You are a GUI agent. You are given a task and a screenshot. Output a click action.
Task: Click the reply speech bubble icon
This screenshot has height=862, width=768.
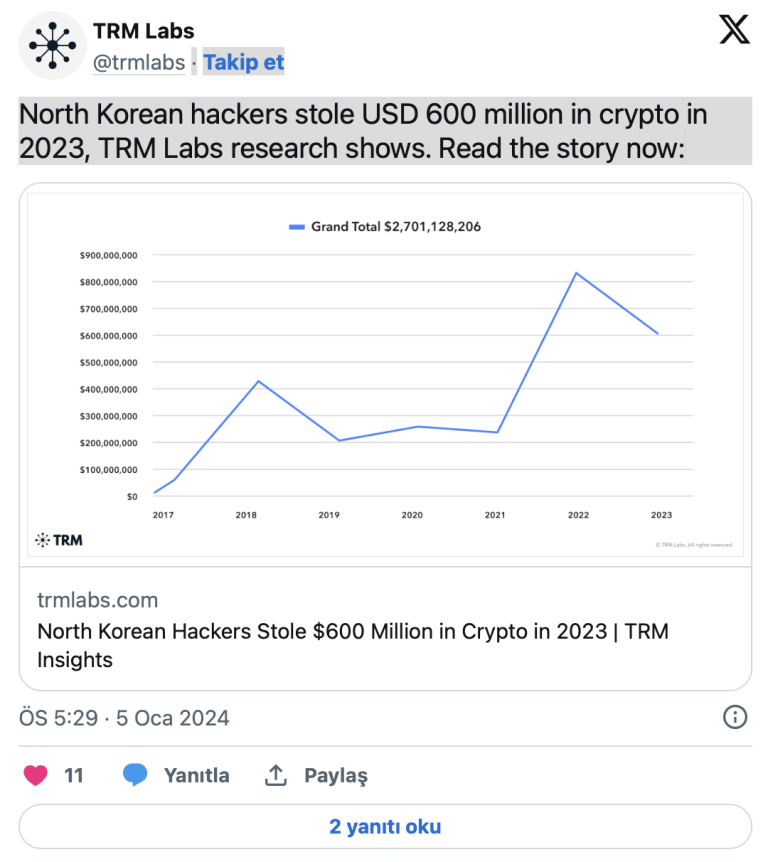[135, 775]
